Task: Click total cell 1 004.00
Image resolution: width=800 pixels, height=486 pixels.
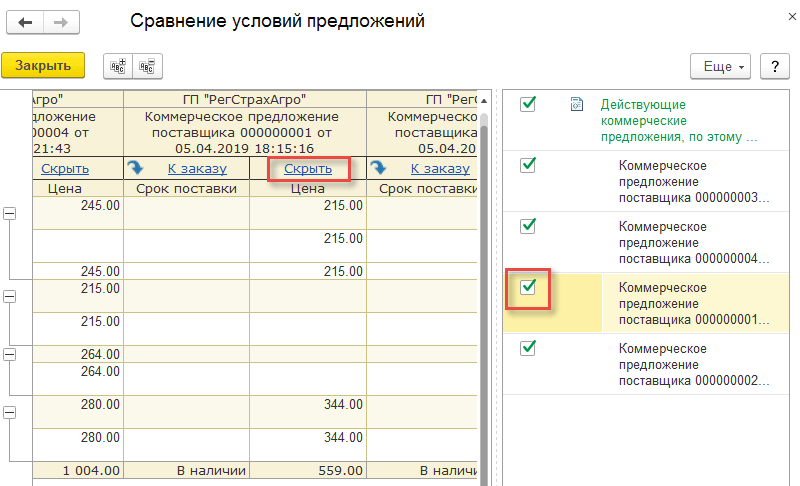Action: (x=78, y=470)
